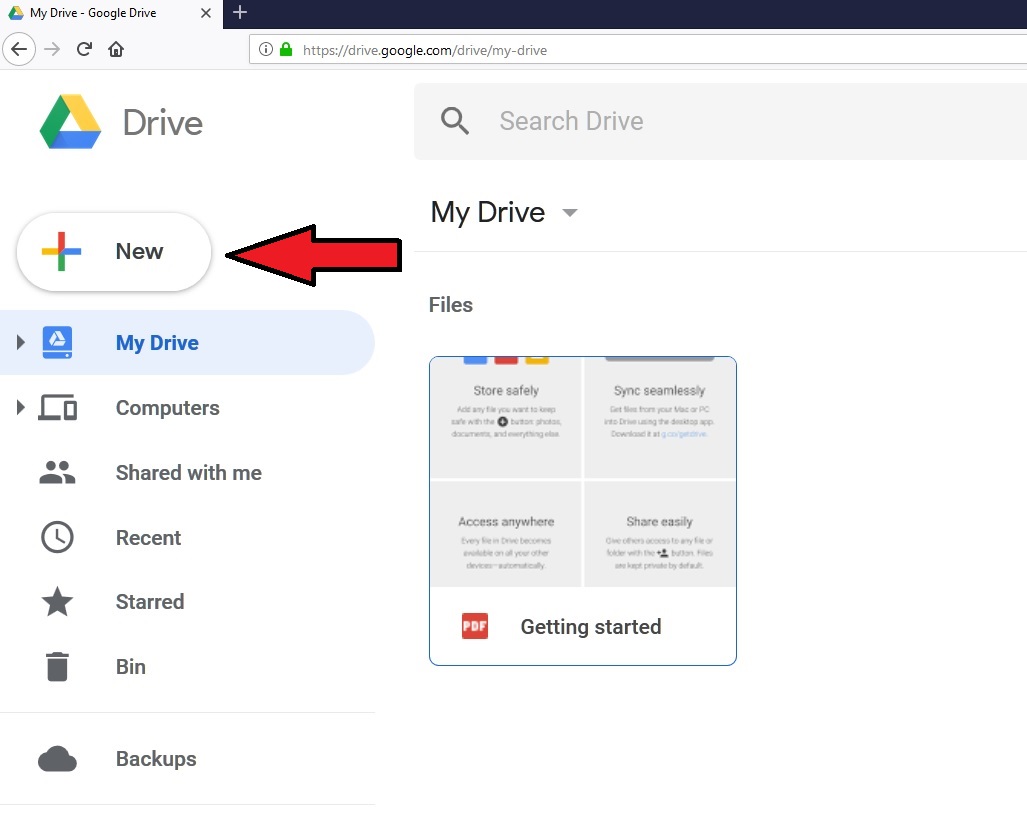Open the My Drive heading dropdown arrow

[x=569, y=213]
